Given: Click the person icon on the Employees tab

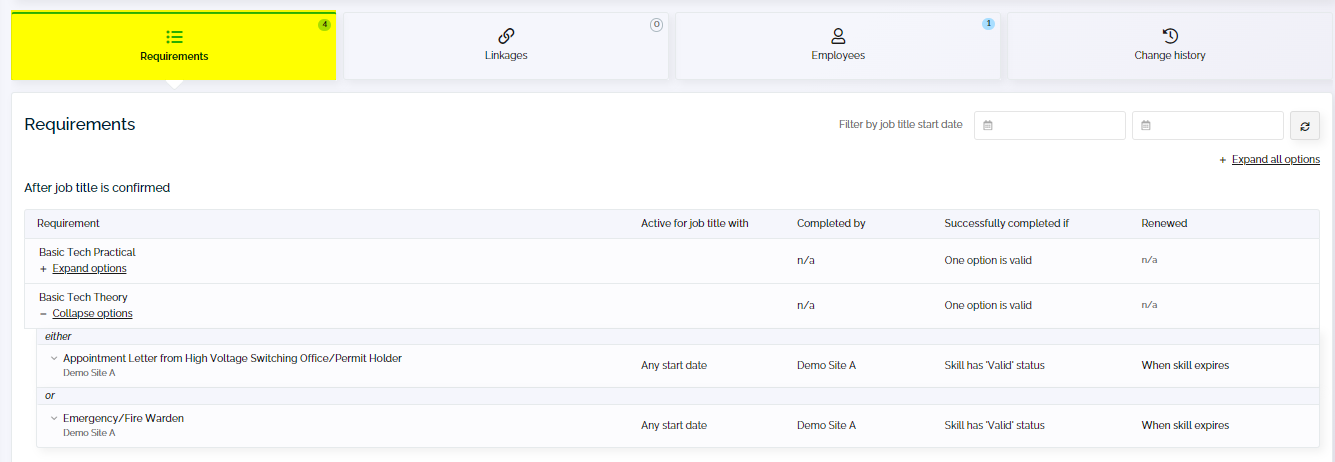Looking at the screenshot, I should coord(838,36).
